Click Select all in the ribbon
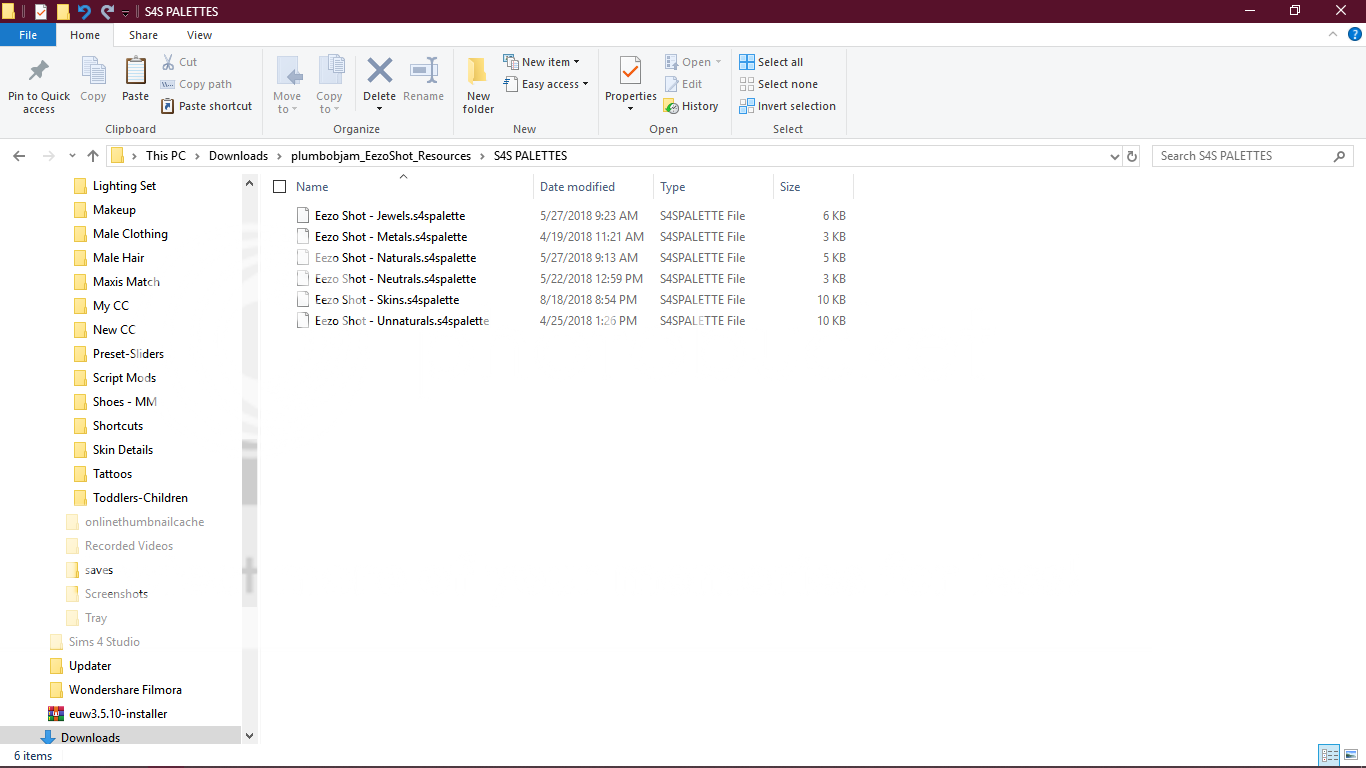Image resolution: width=1366 pixels, height=768 pixels. tap(771, 62)
